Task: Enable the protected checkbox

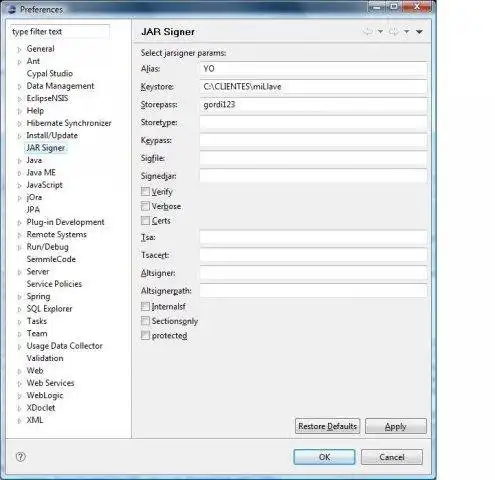Action: point(145,335)
